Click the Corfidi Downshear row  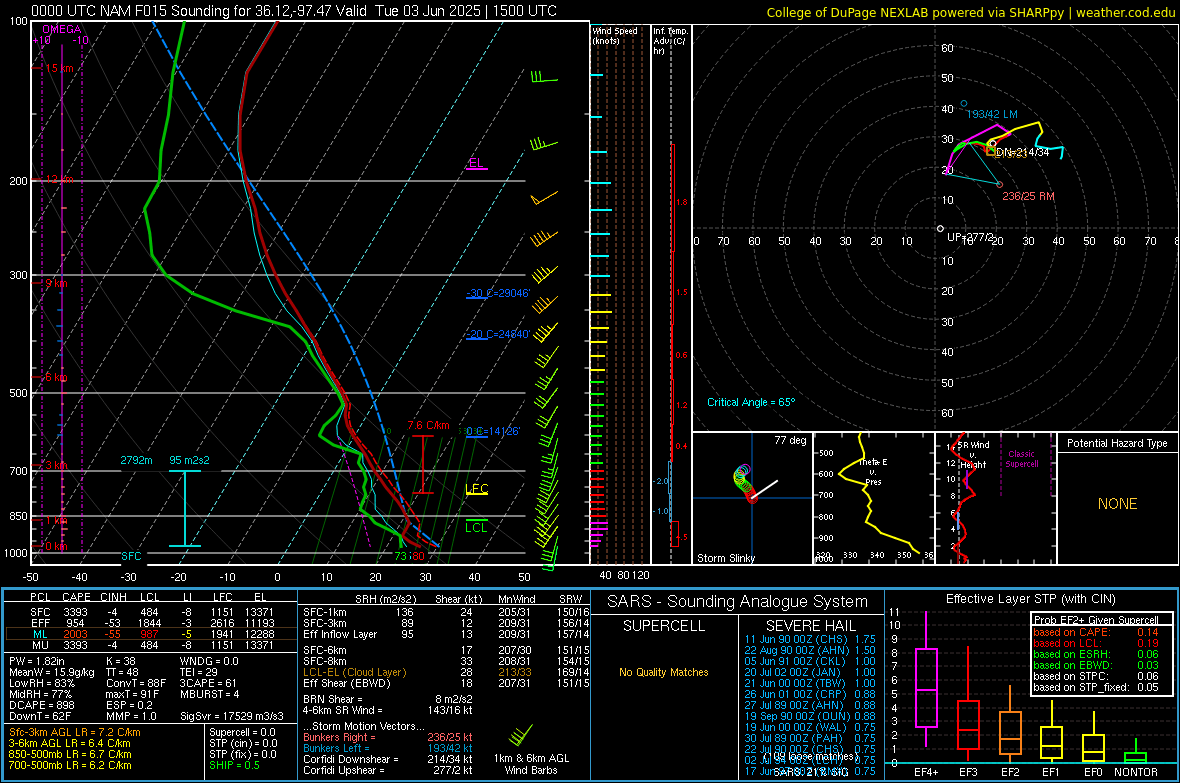tap(388, 759)
